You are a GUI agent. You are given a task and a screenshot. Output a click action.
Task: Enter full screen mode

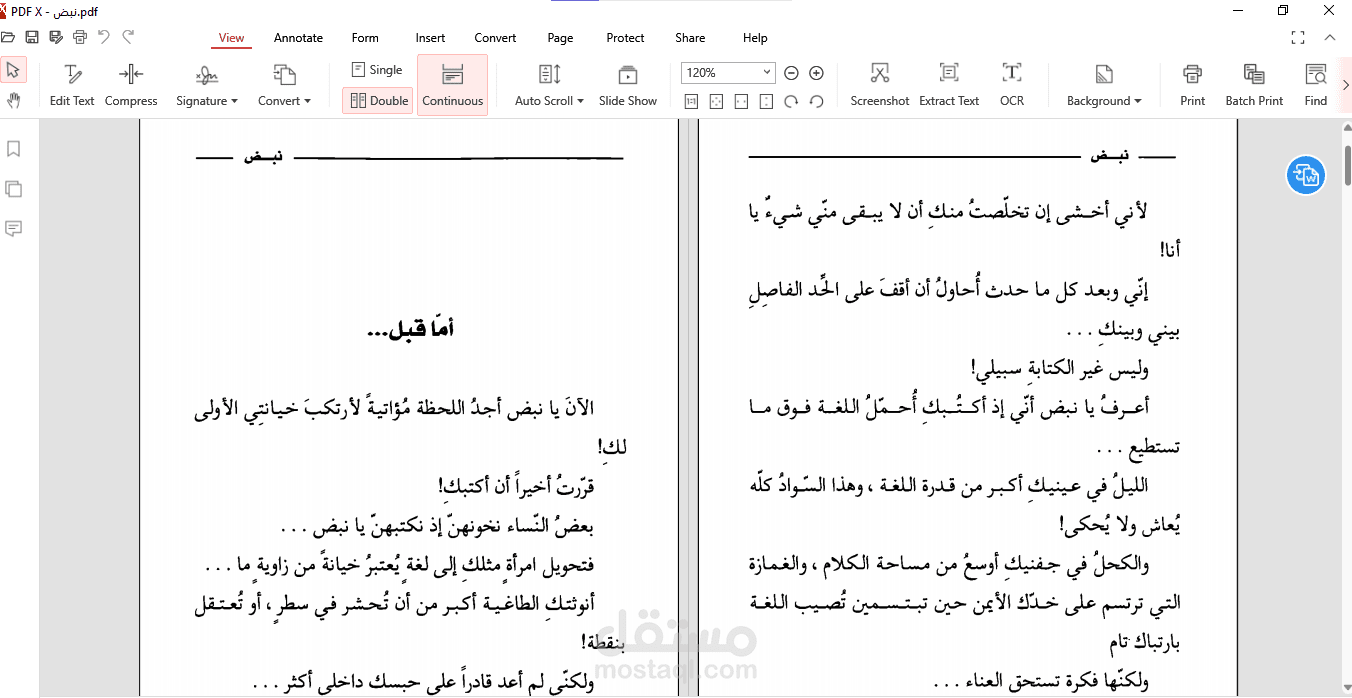click(x=1298, y=38)
